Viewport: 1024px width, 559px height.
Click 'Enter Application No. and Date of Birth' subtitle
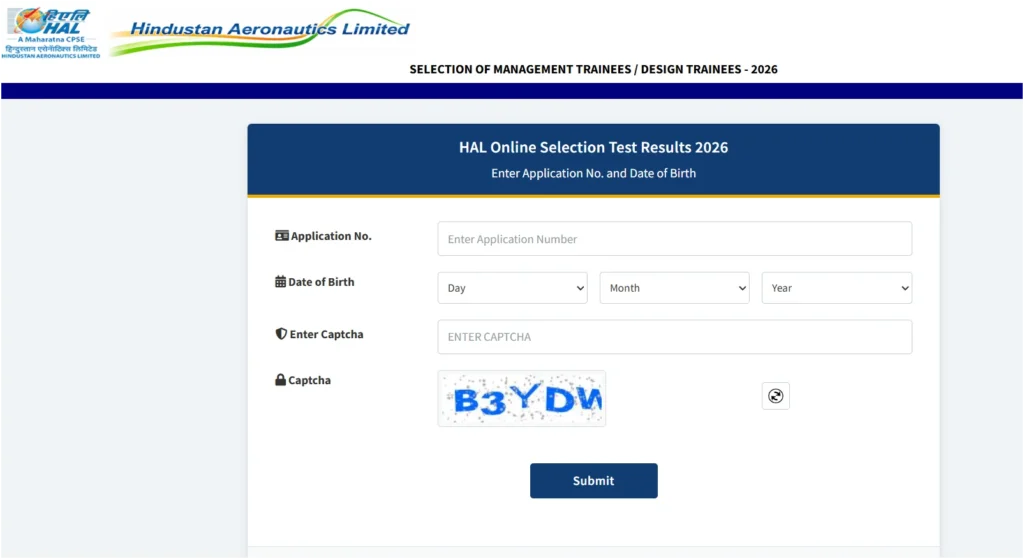coord(594,173)
